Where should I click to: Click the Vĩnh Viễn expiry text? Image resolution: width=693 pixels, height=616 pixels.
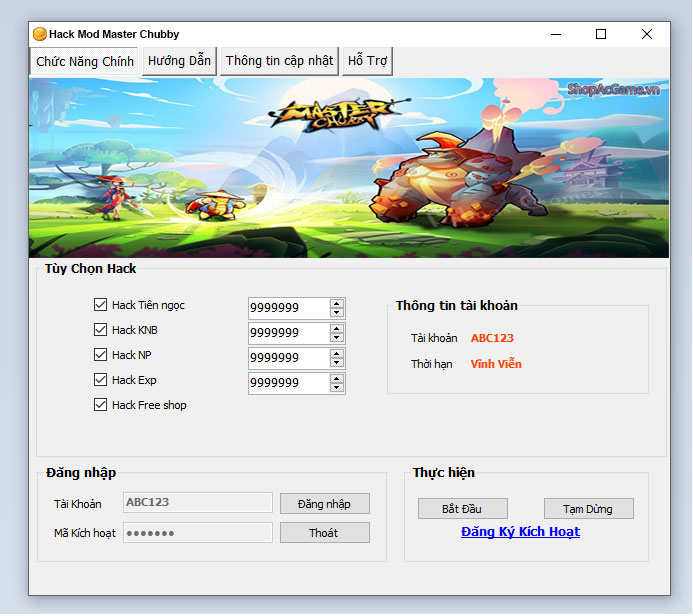[x=496, y=364]
